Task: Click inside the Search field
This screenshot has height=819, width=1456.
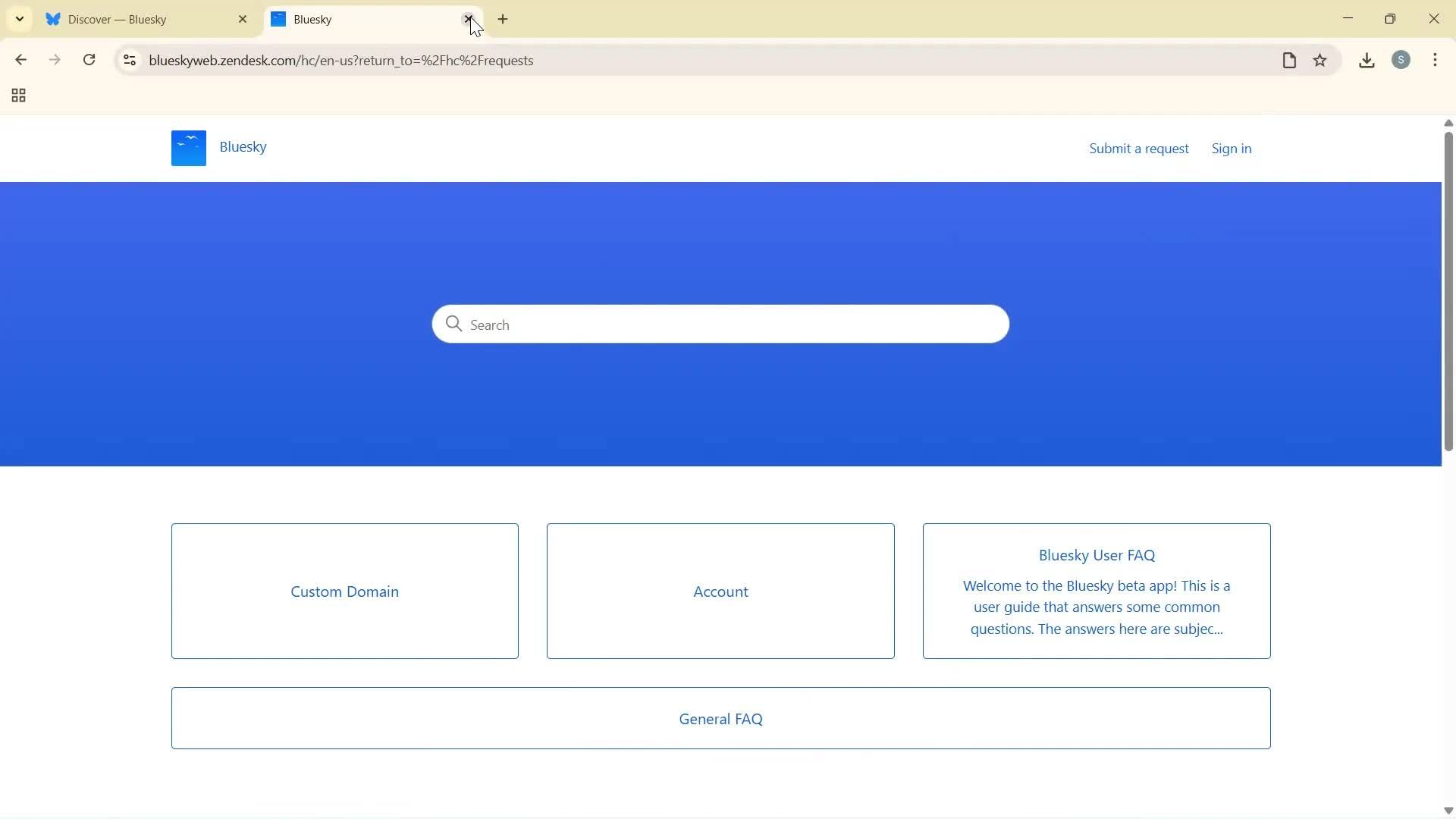Action: 720,324
